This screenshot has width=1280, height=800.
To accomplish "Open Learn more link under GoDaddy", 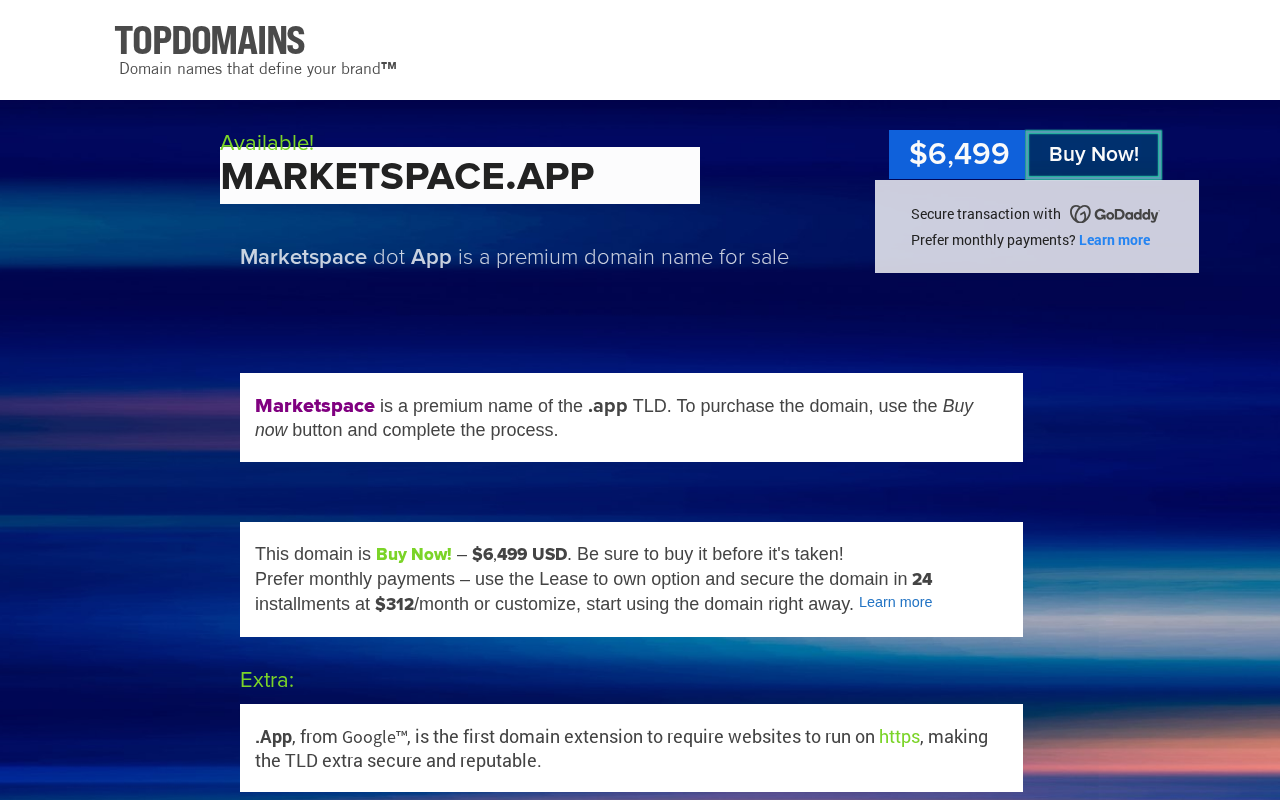I will tap(1114, 240).
